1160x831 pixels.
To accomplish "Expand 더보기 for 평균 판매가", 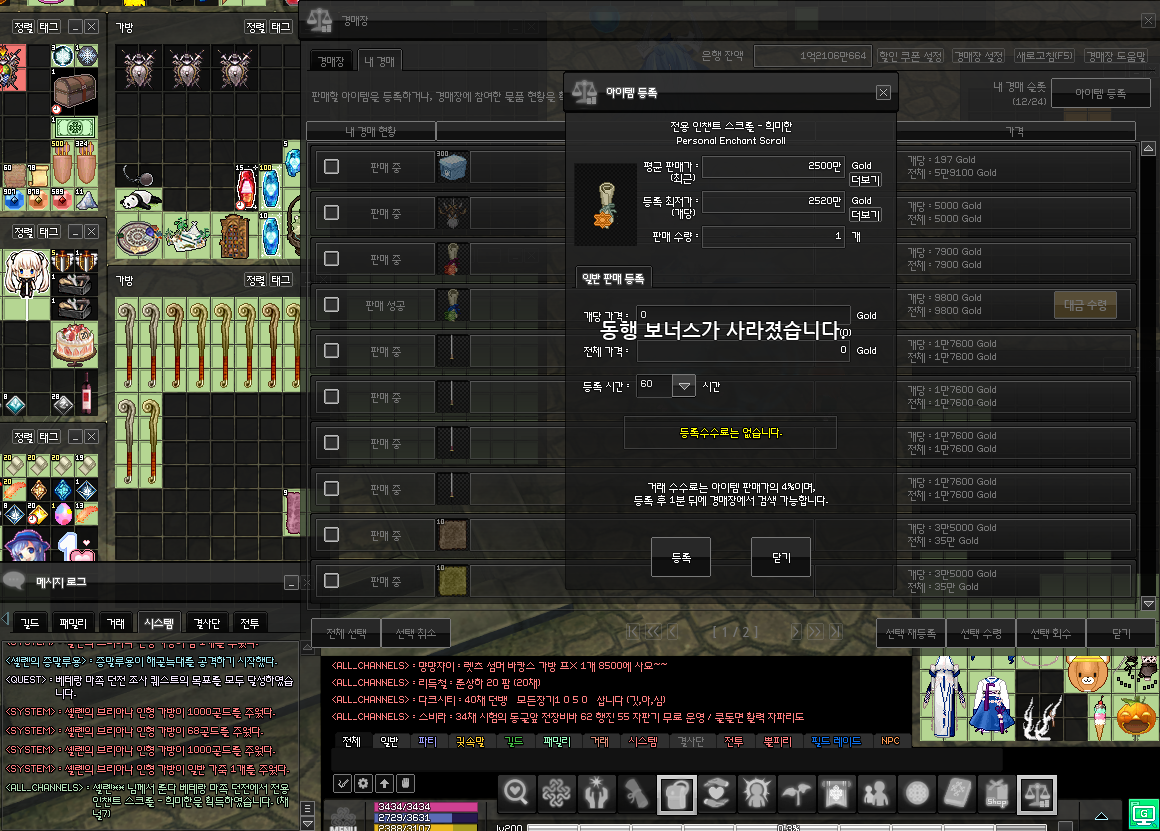I will tap(865, 180).
